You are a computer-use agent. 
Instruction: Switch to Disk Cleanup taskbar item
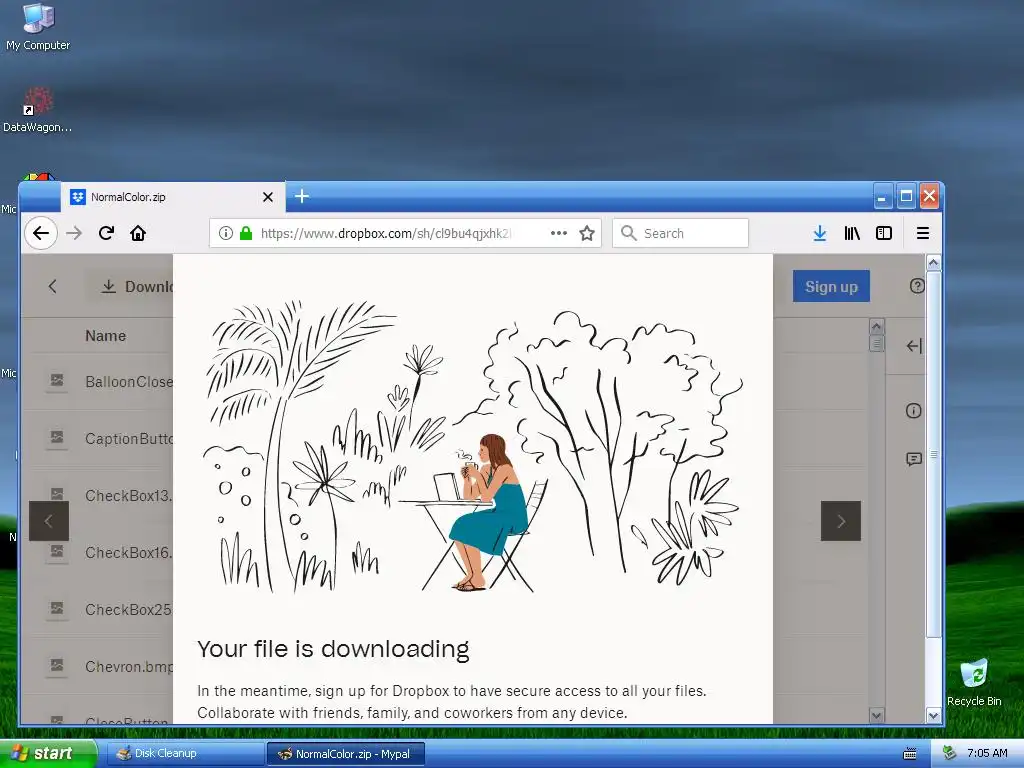point(185,753)
